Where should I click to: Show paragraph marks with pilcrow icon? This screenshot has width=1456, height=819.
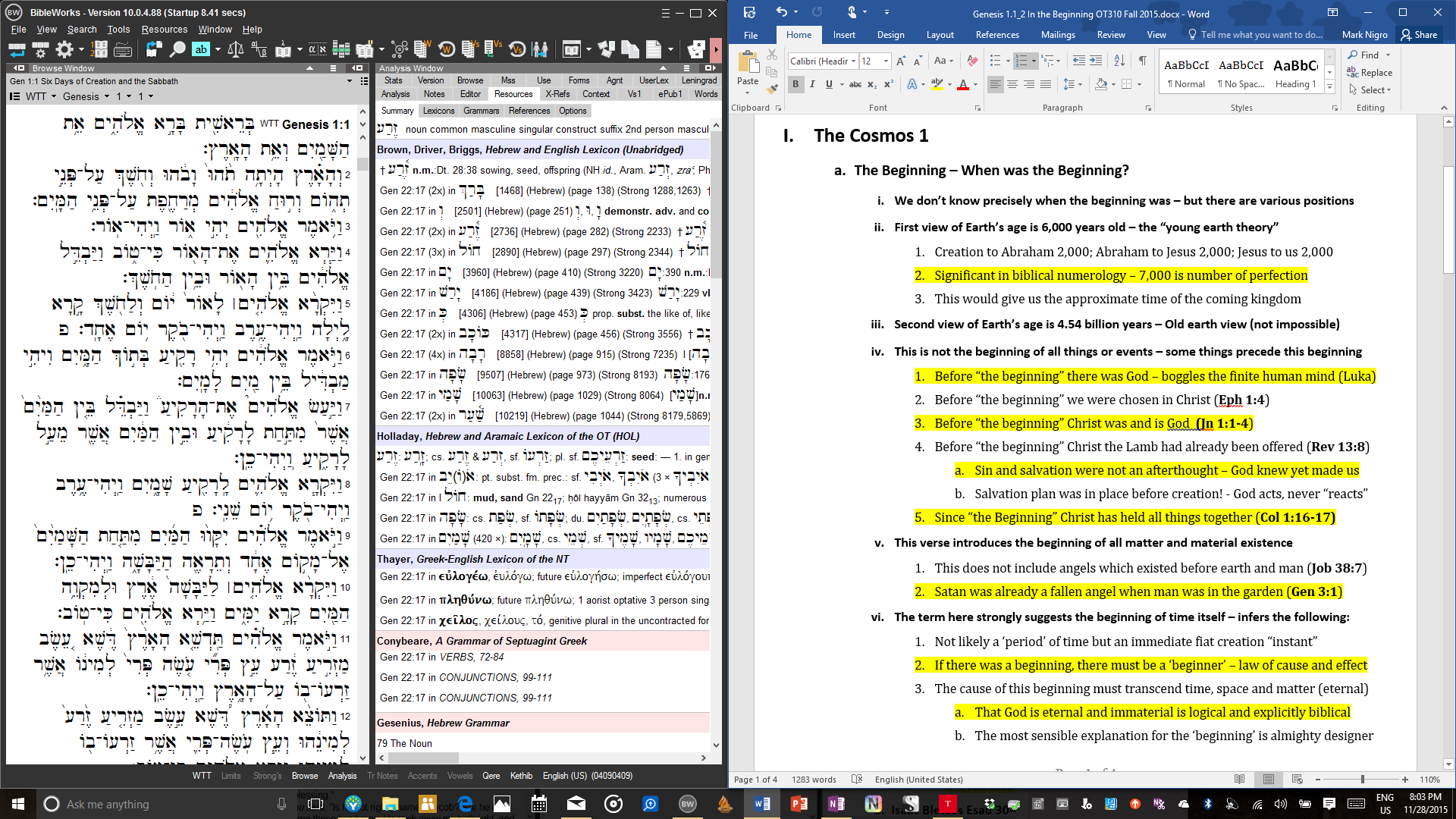[1142, 61]
